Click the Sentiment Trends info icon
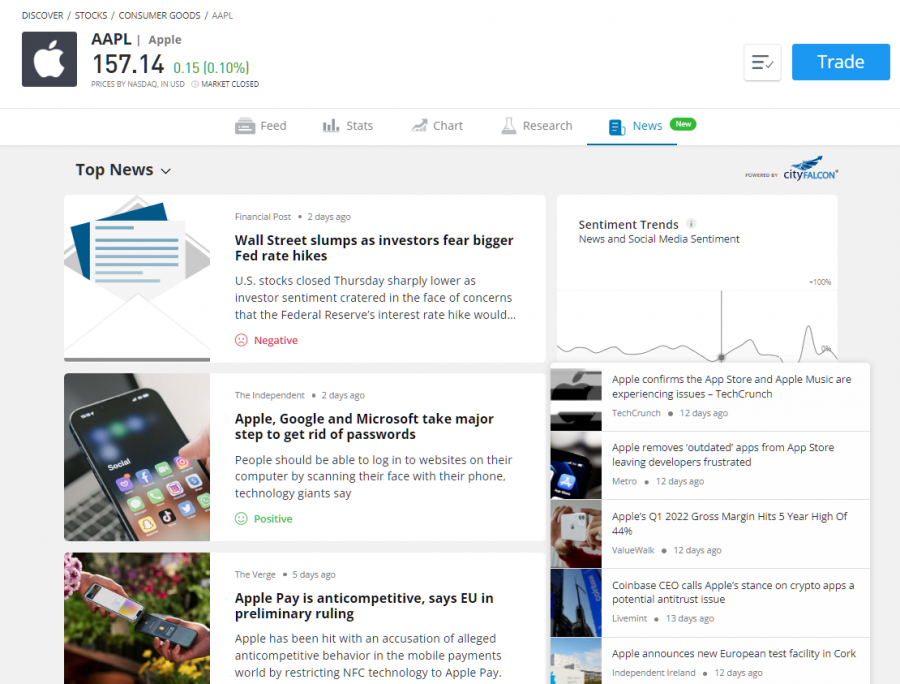The image size is (900, 684). 691,224
